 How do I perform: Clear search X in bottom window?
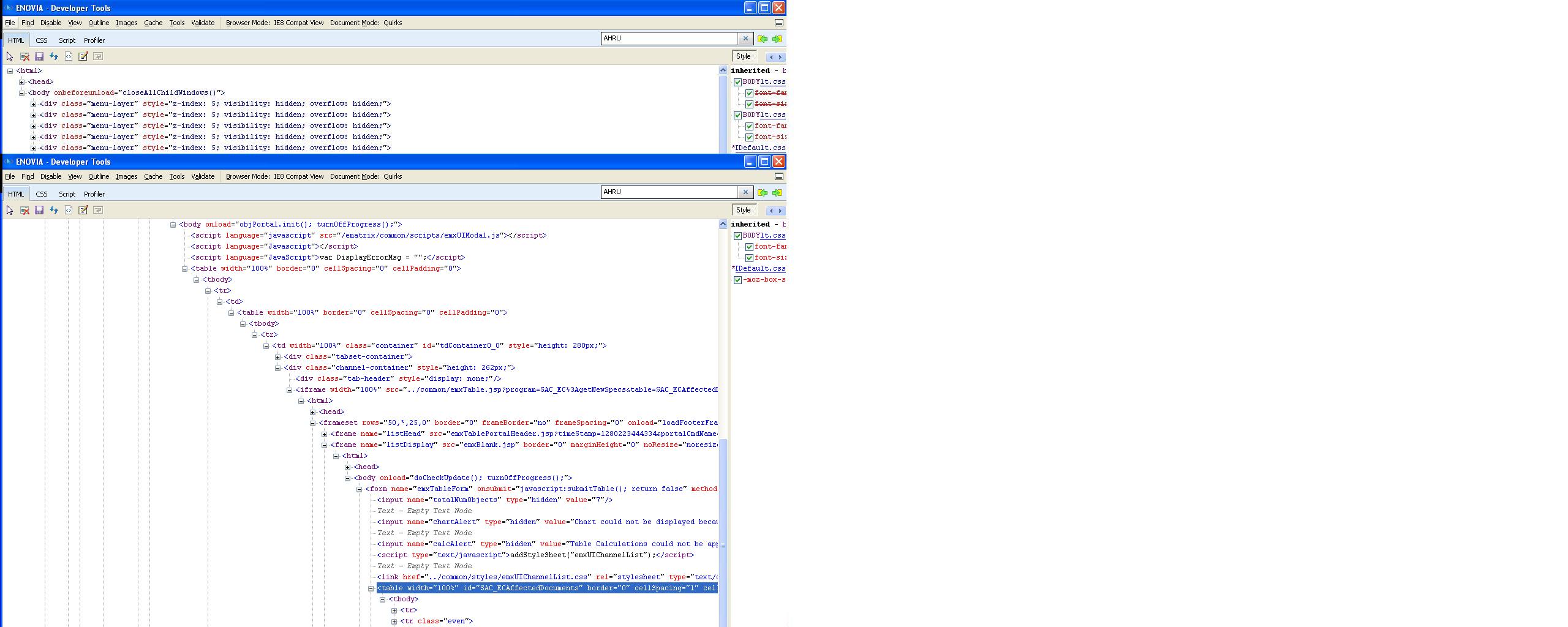[x=745, y=192]
